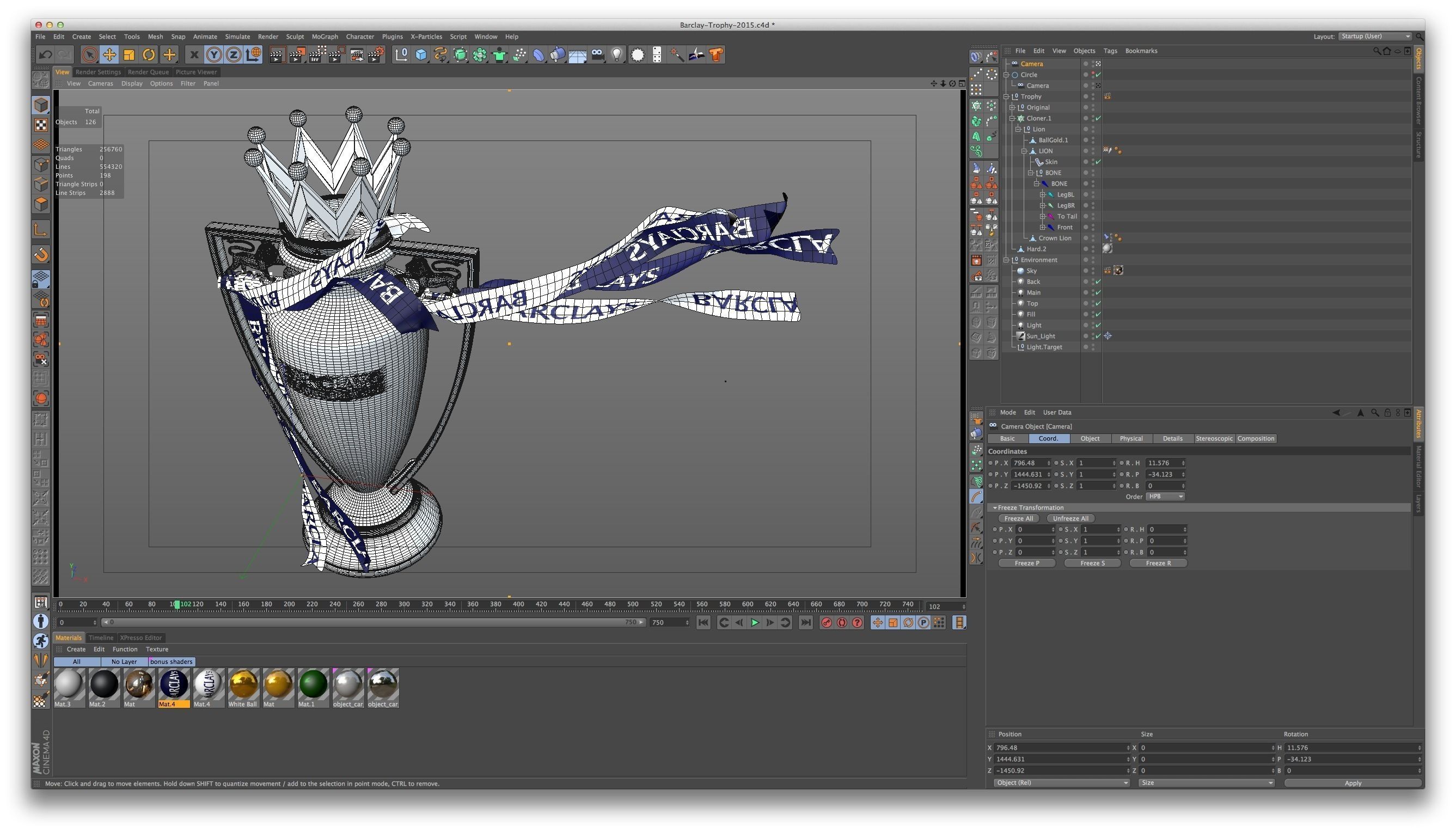Screen dimensions: 1456x832
Task: Click the spline pen tool icon
Action: point(441,55)
